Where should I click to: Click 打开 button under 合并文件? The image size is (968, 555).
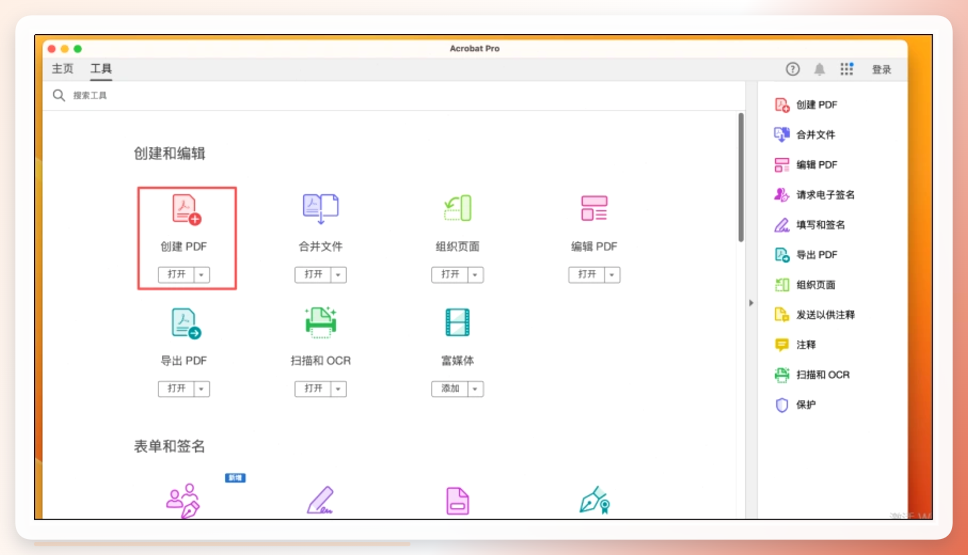click(313, 275)
